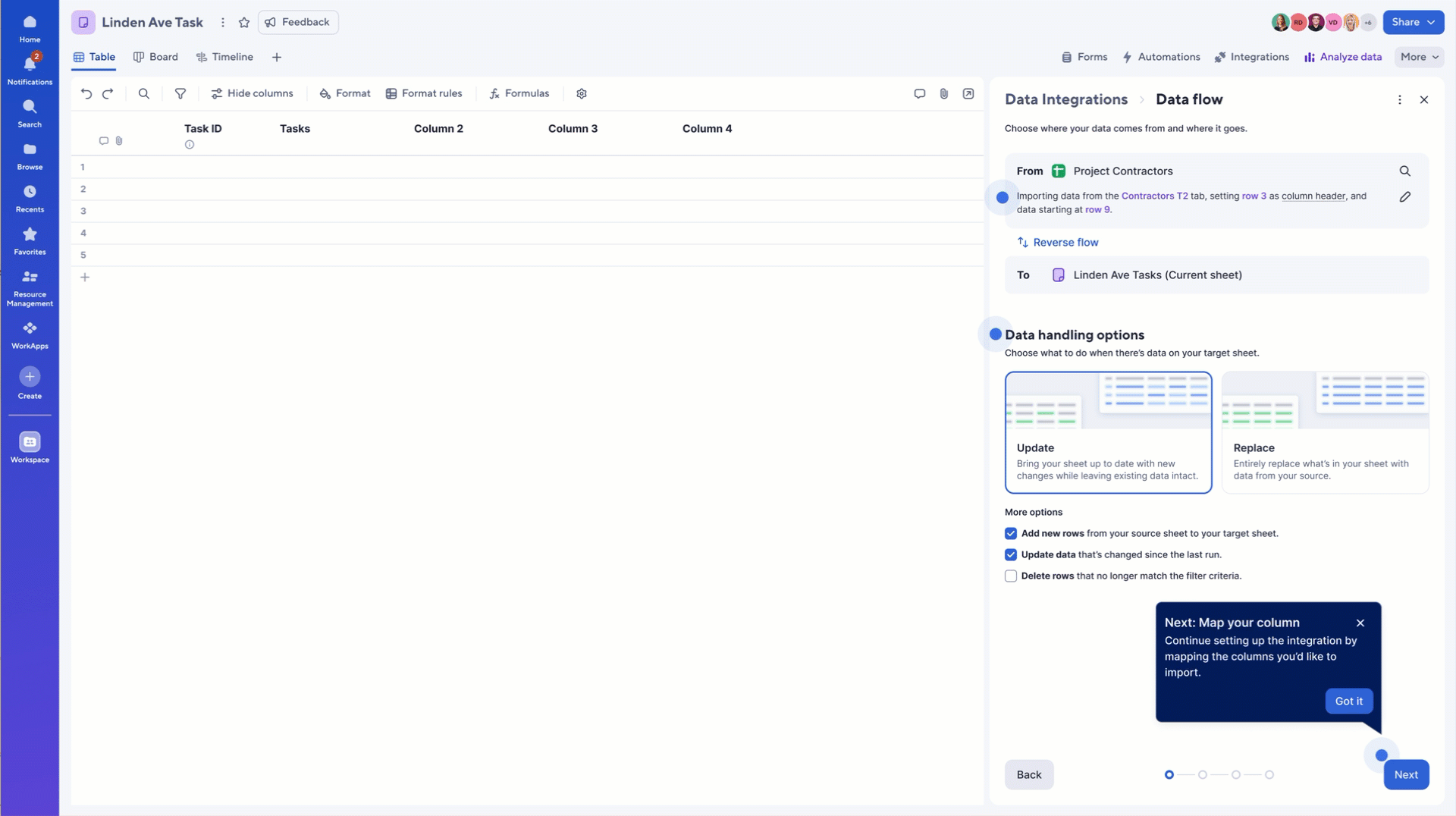1456x816 pixels.
Task: Uncheck the Add new rows option
Action: point(1011,534)
